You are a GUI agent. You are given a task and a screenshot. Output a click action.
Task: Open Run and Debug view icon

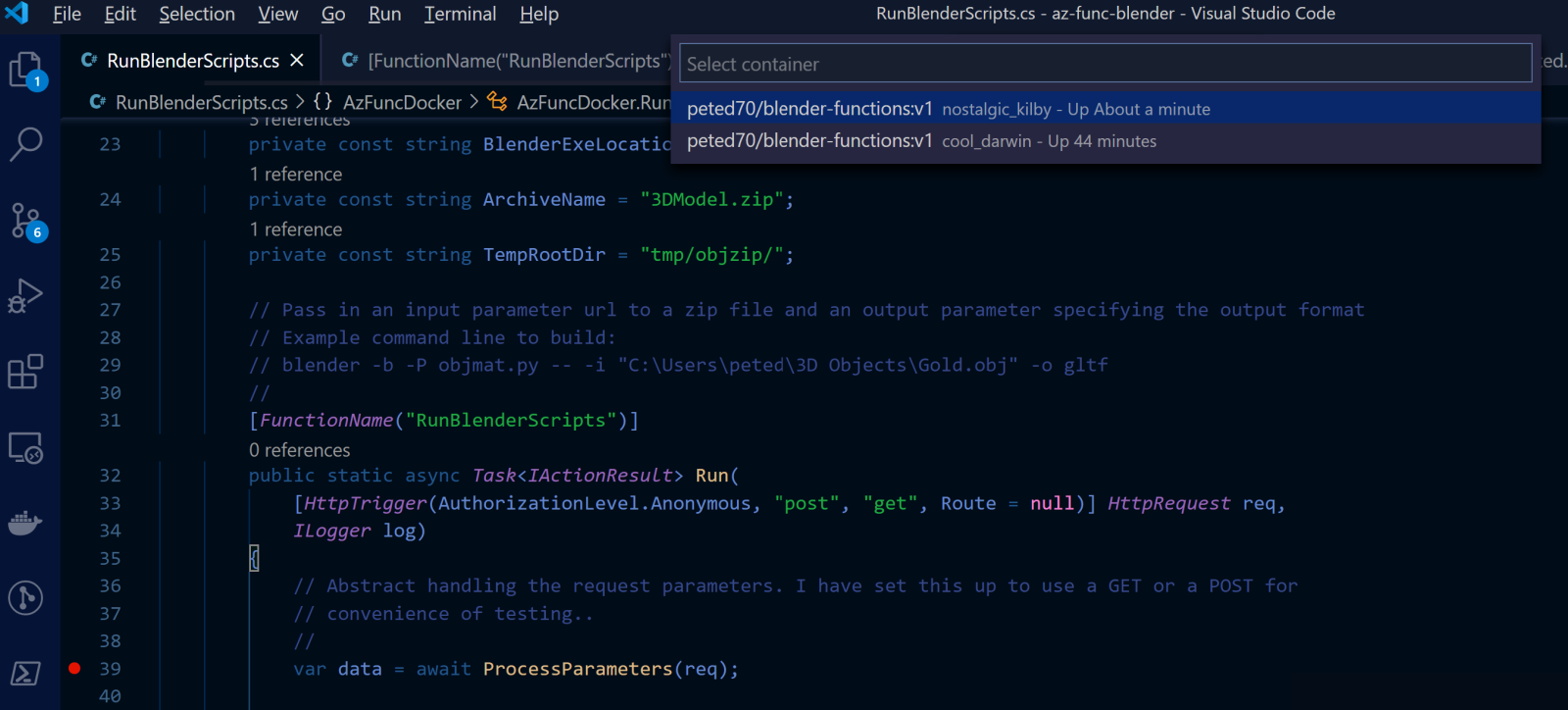[25, 295]
